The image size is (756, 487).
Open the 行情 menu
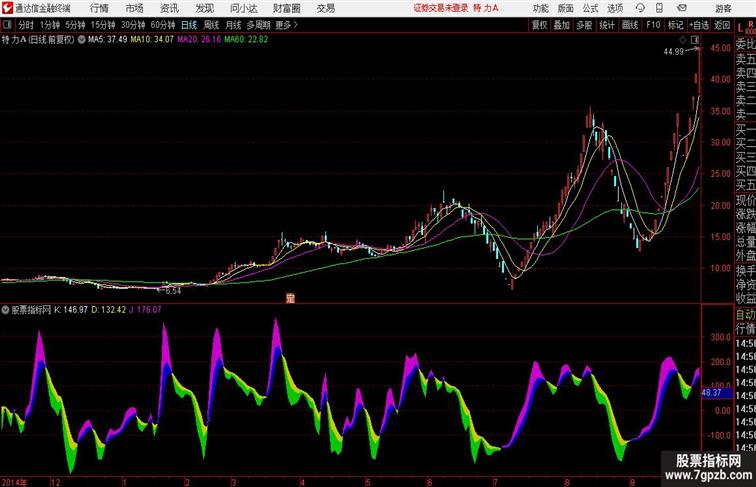click(99, 8)
